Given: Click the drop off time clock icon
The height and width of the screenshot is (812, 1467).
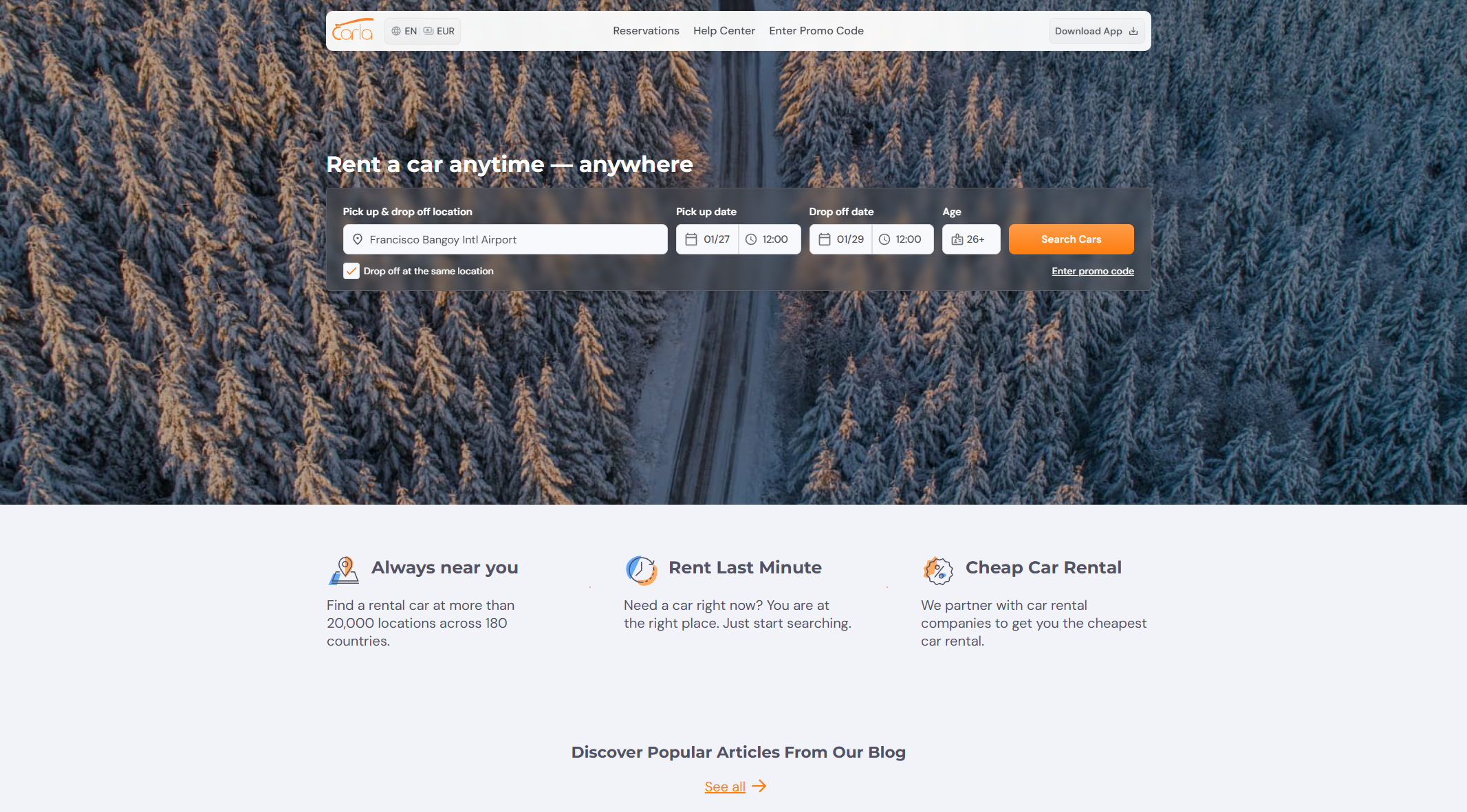Looking at the screenshot, I should click(x=884, y=239).
